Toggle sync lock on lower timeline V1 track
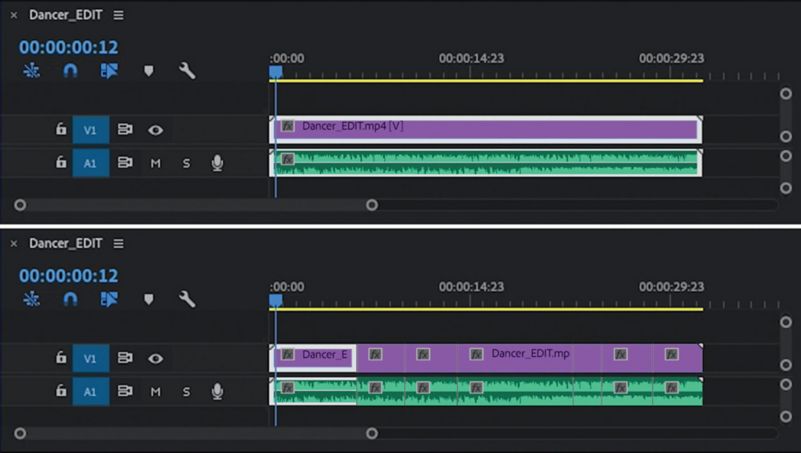This screenshot has height=453, width=801. click(x=125, y=358)
